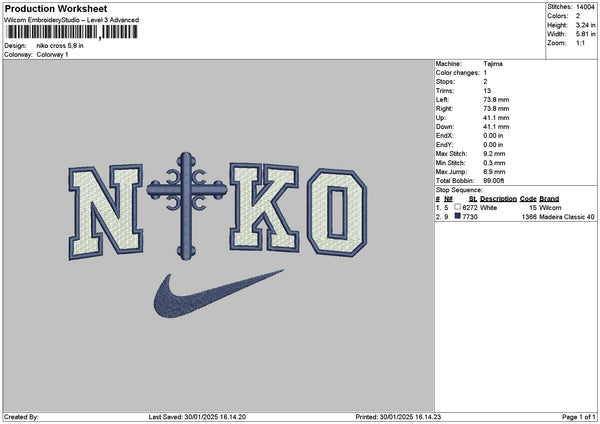Click the Down value '41.1 mm'

point(496,127)
